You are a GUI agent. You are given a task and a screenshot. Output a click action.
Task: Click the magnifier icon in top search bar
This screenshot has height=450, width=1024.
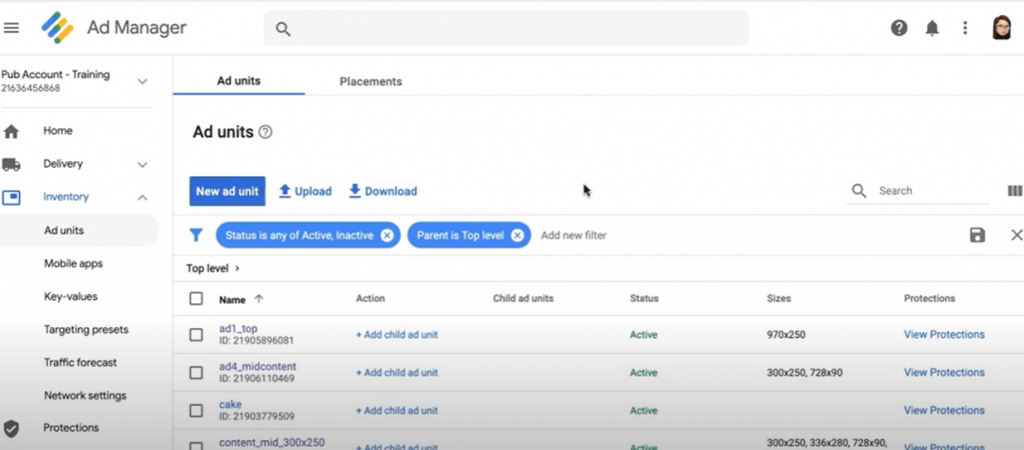point(282,29)
